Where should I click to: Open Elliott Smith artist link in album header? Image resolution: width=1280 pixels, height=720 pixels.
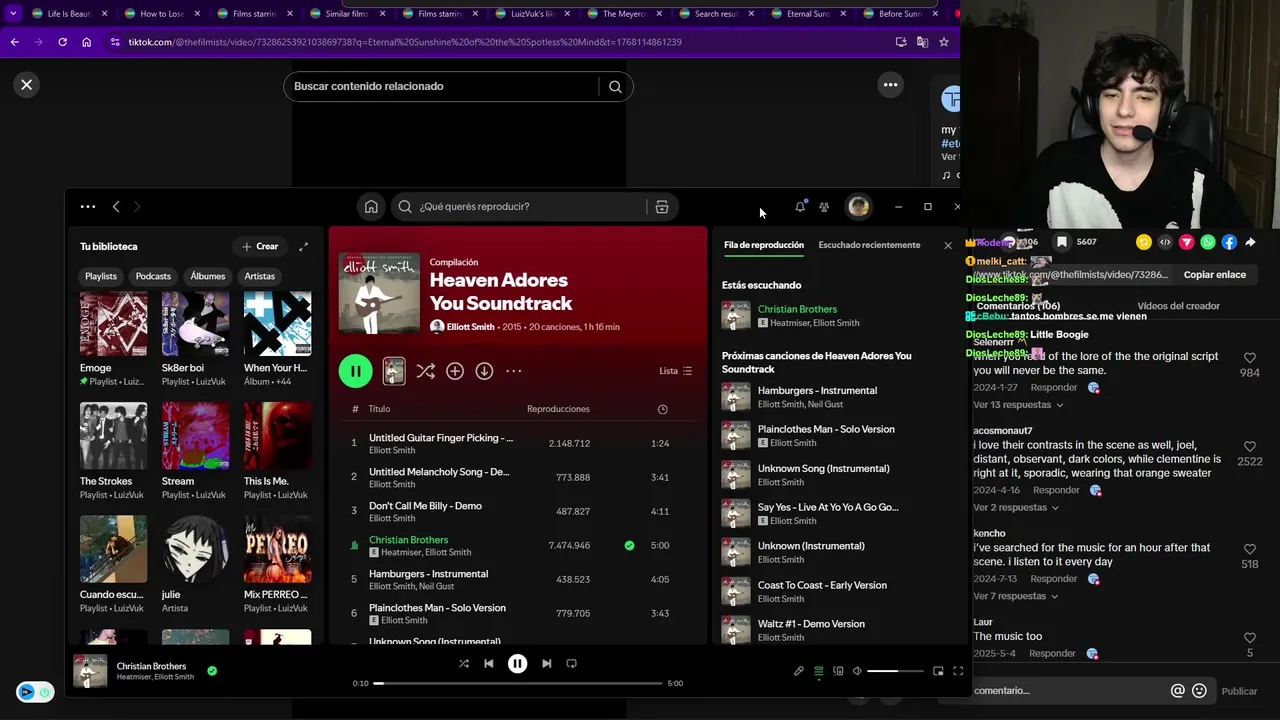tap(470, 327)
